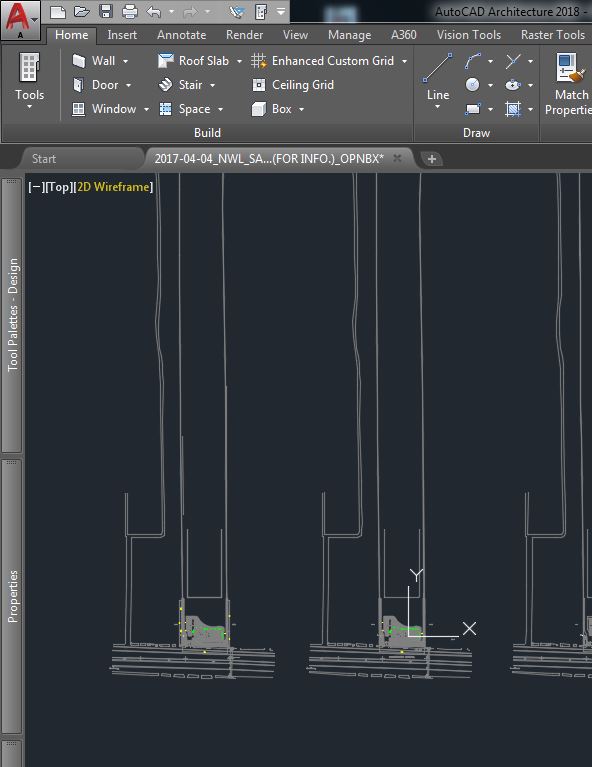This screenshot has width=592, height=767.
Task: Expand the Draw panel title
Action: click(476, 133)
